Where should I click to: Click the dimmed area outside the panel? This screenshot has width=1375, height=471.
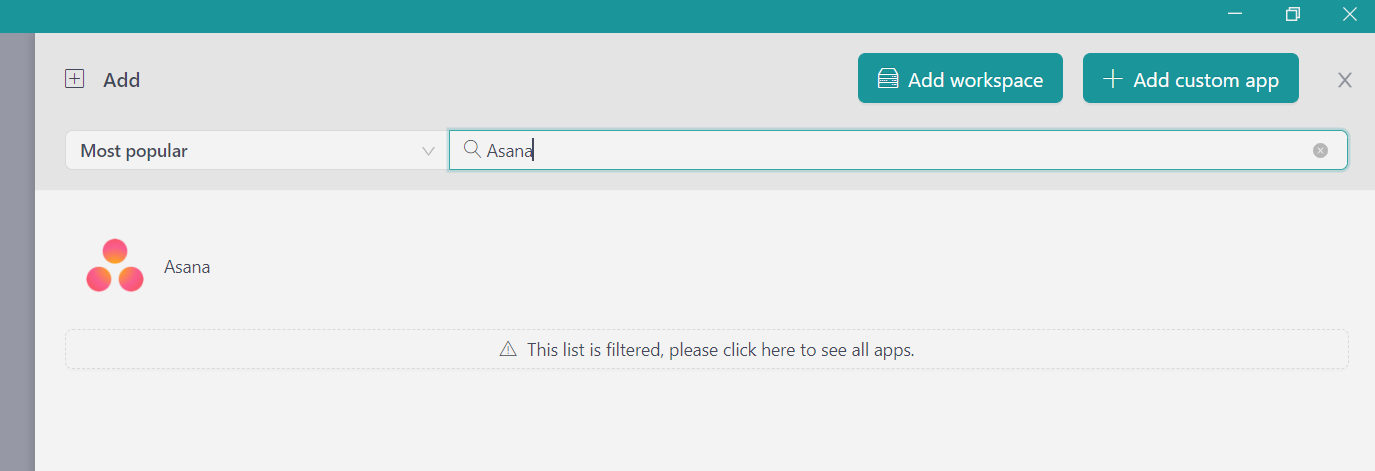pos(17,250)
